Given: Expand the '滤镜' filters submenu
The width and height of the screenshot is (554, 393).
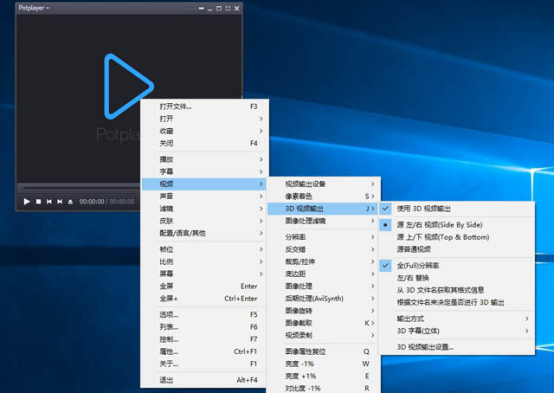Looking at the screenshot, I should (x=205, y=209).
